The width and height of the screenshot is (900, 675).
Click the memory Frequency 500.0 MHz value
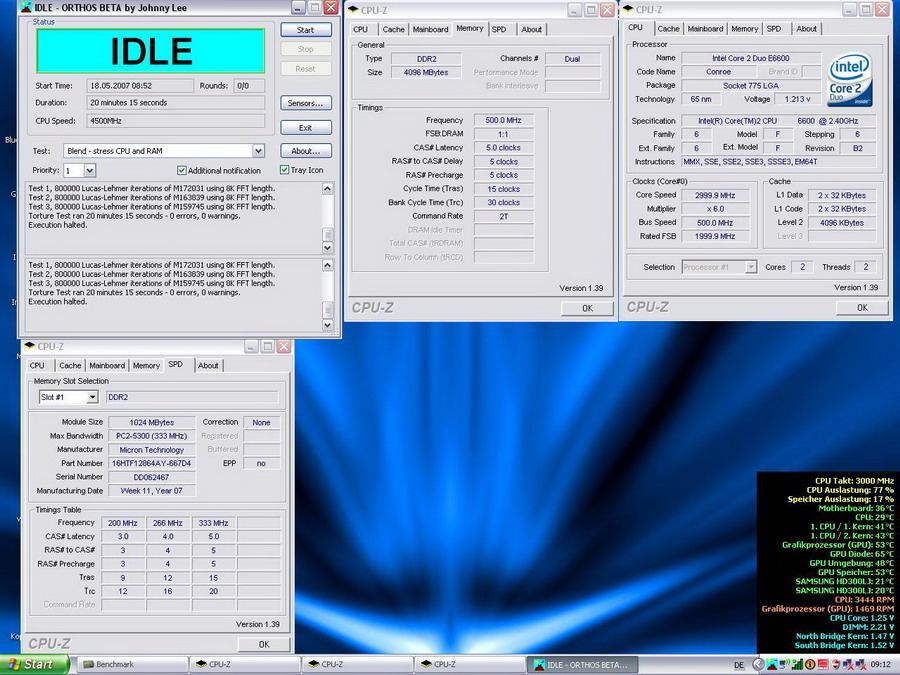coord(503,121)
